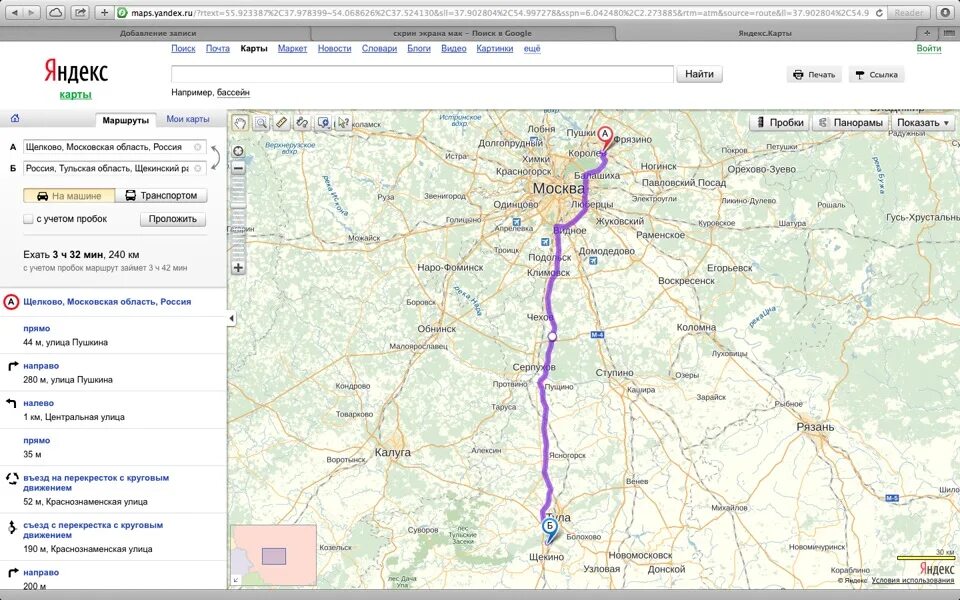Reload the page with refresh icon
This screenshot has width=960, height=600.
click(x=879, y=12)
